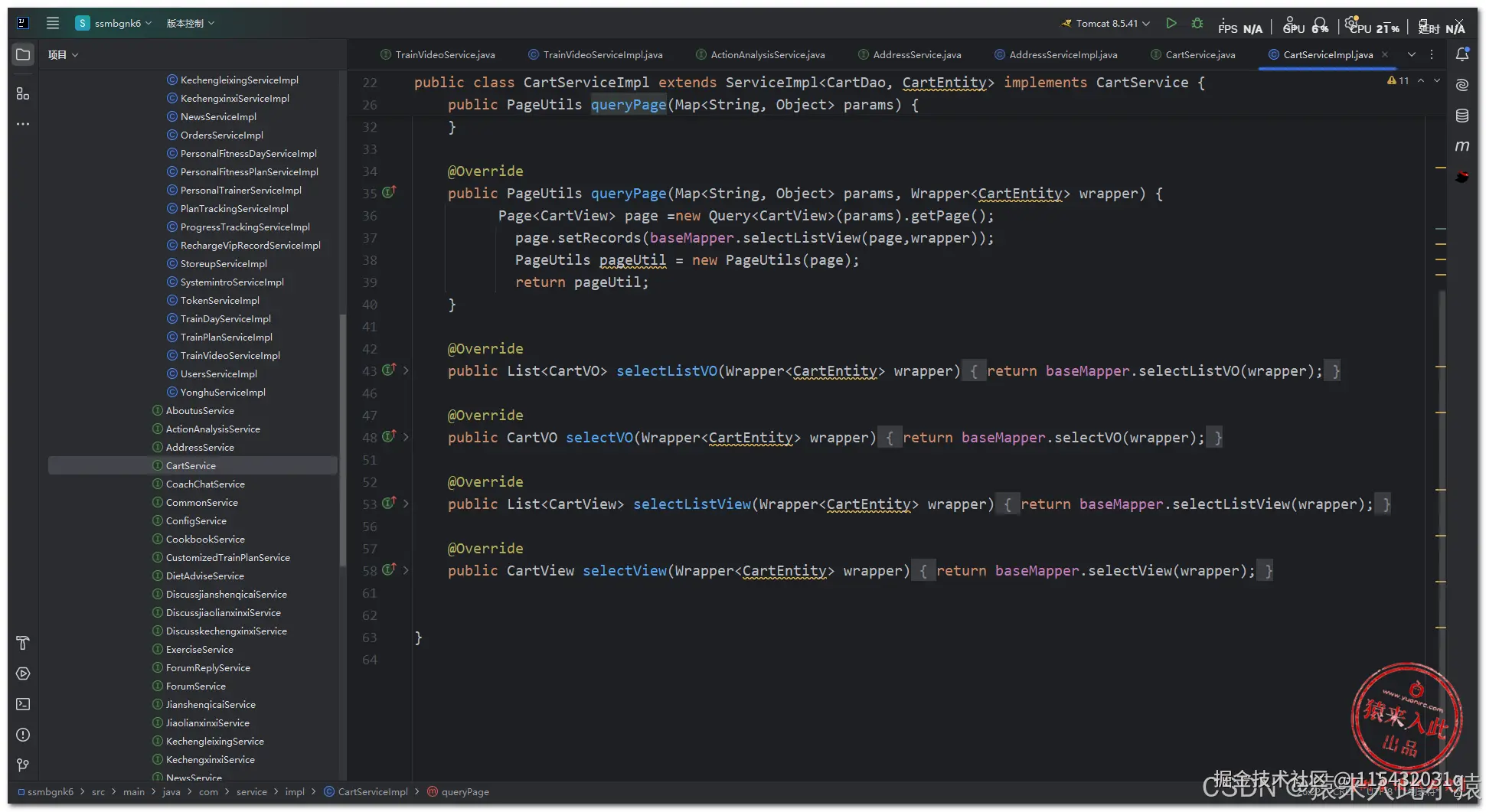Image resolution: width=1486 pixels, height=812 pixels.
Task: Click the queryPage breadcrumb segment
Action: pos(458,791)
